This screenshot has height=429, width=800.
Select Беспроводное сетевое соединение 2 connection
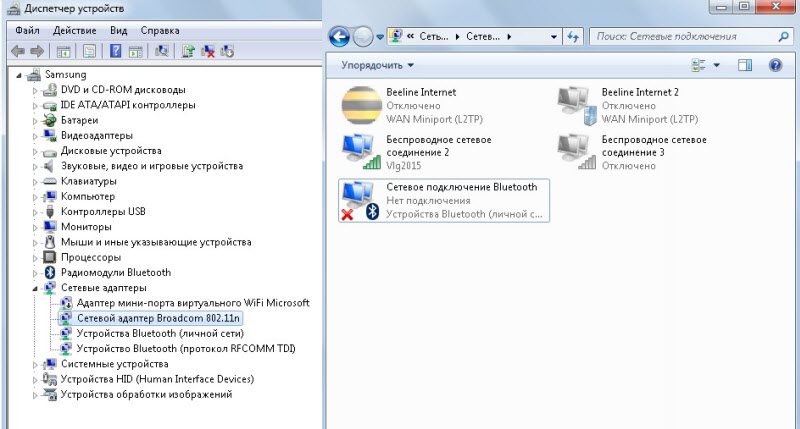coord(417,152)
